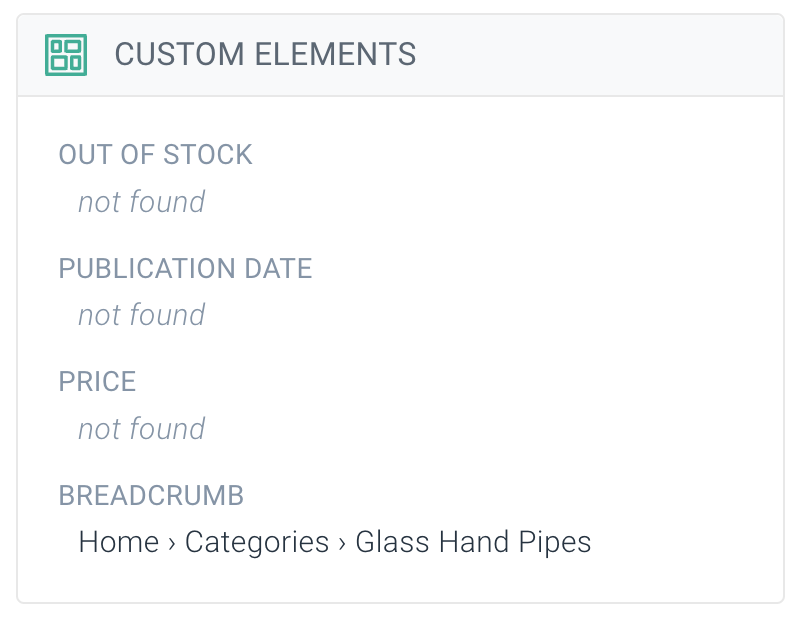Collapse the PRICE section
The height and width of the screenshot is (620, 802).
(x=97, y=381)
